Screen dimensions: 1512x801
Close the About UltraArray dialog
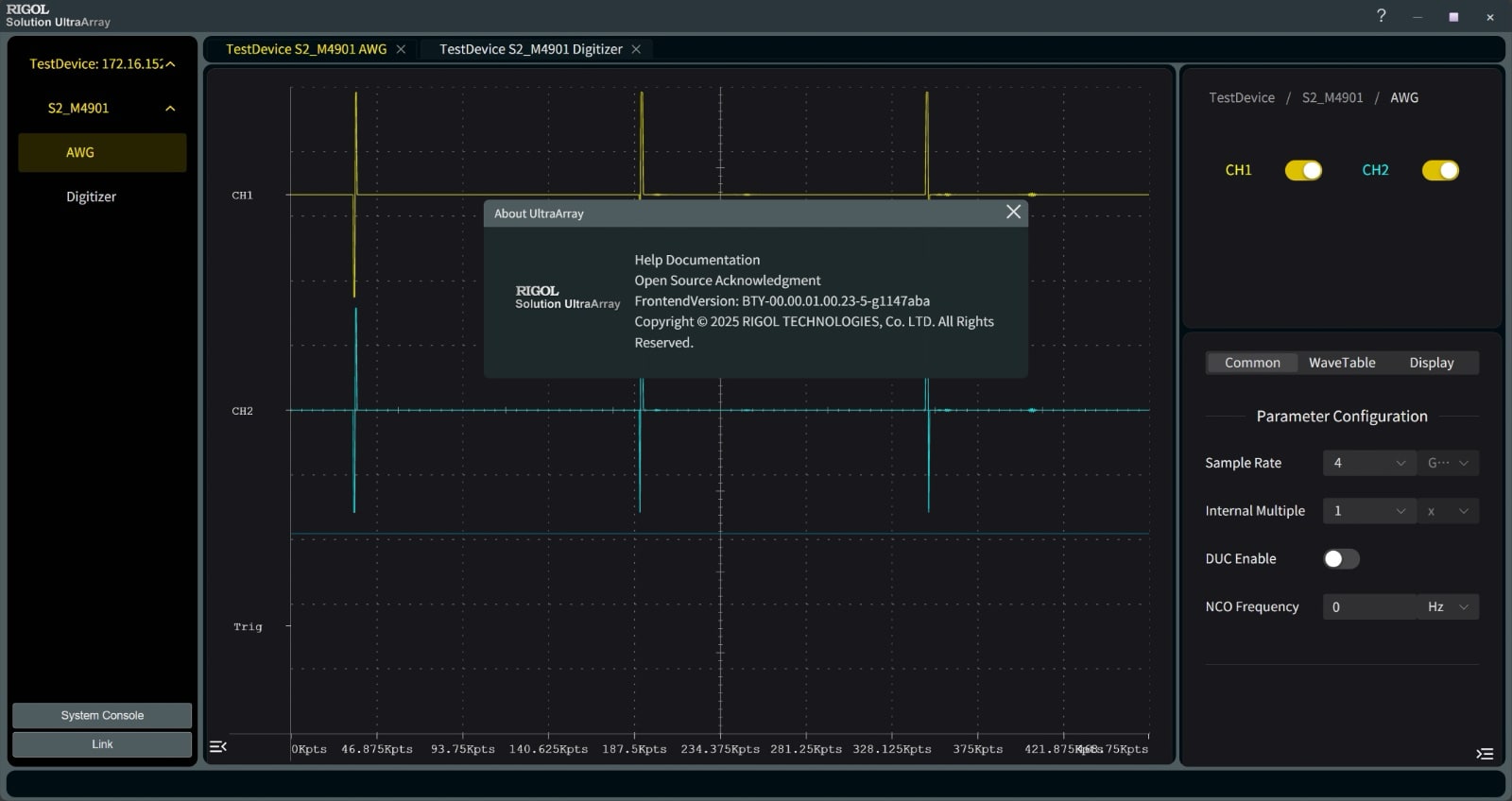point(1013,212)
